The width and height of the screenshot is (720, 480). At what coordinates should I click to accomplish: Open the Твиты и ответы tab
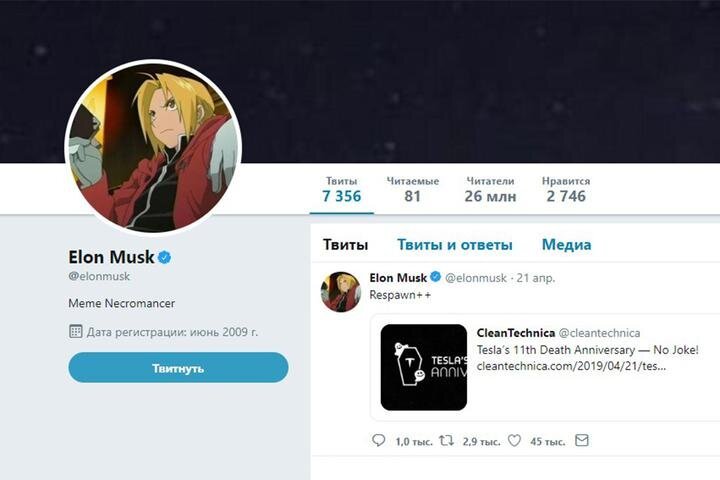coord(454,244)
